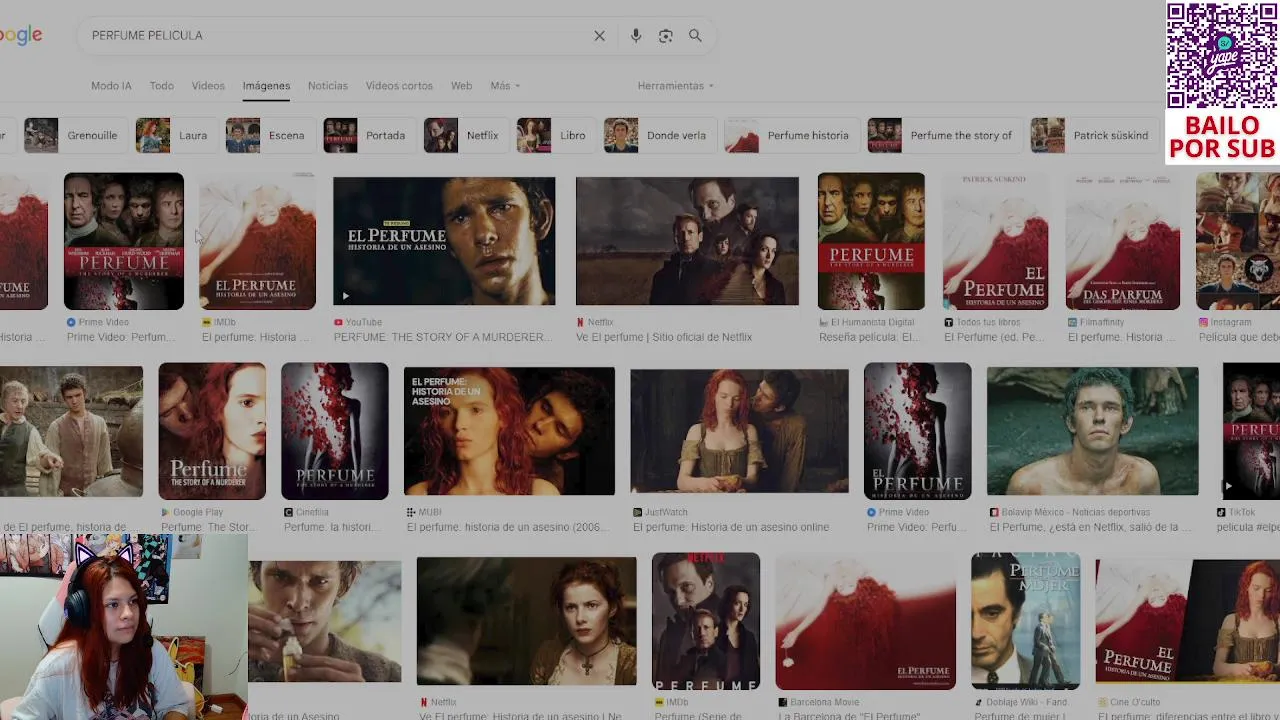Click the IMDb source icon under 'El perfume: Historia'
Screen dimensions: 1280x720
tap(206, 322)
